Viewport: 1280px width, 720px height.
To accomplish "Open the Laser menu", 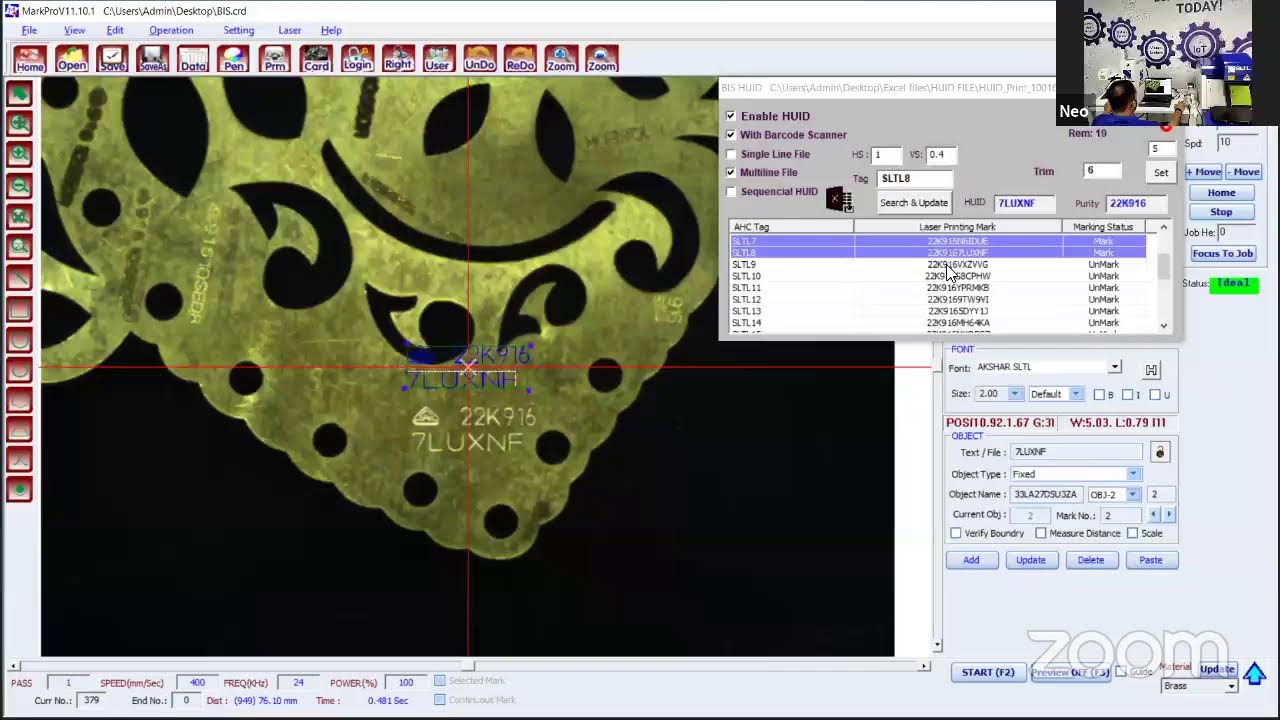I will (289, 30).
